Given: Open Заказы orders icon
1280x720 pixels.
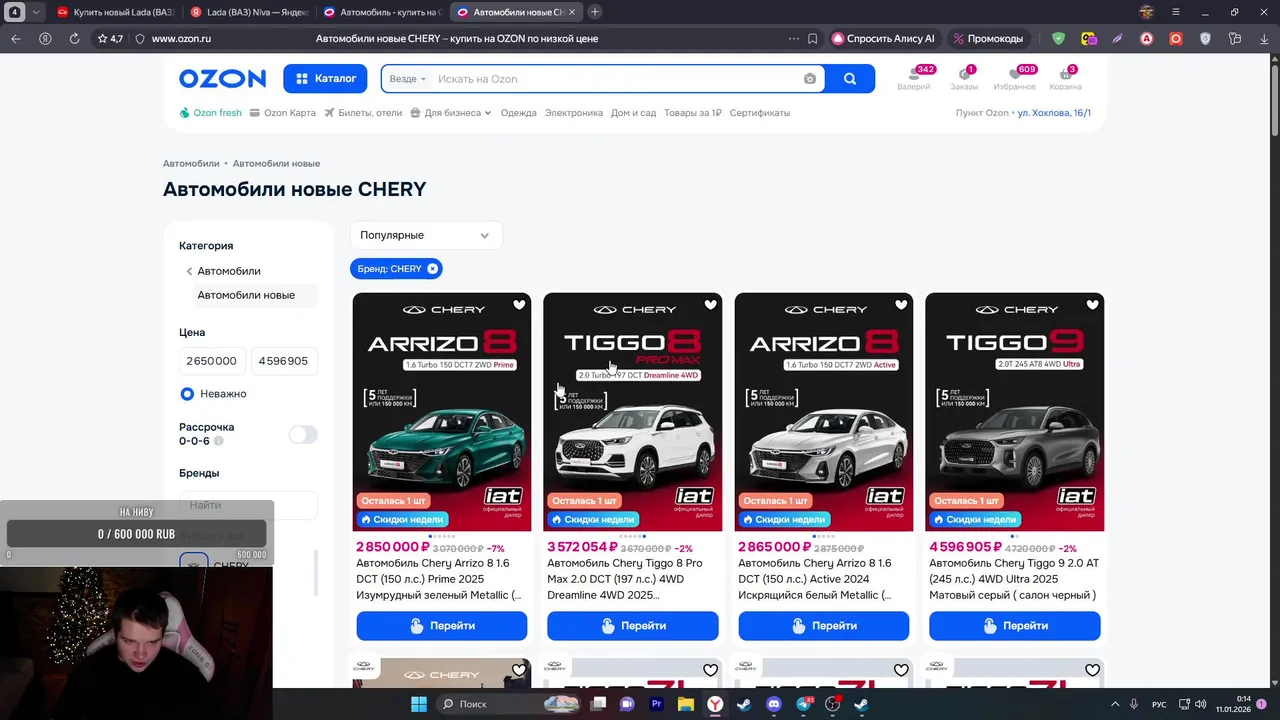Looking at the screenshot, I should 964,77.
